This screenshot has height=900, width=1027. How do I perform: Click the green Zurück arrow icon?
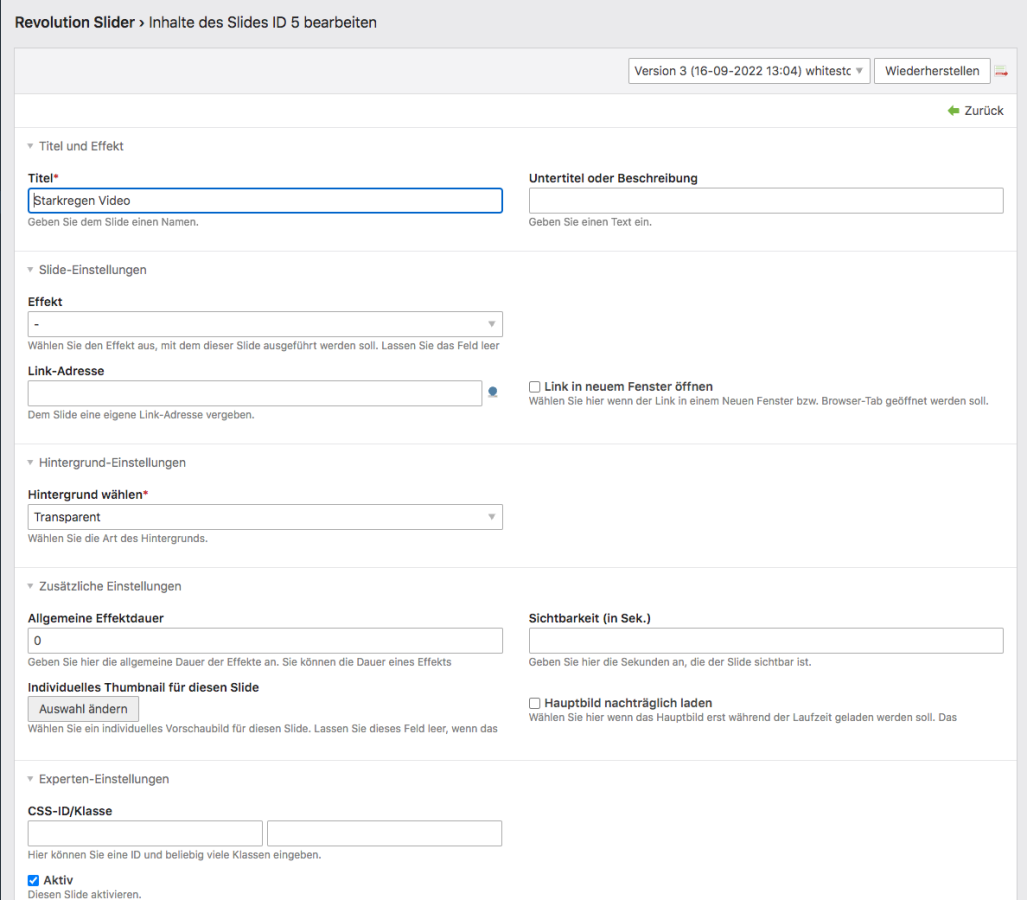pos(953,111)
